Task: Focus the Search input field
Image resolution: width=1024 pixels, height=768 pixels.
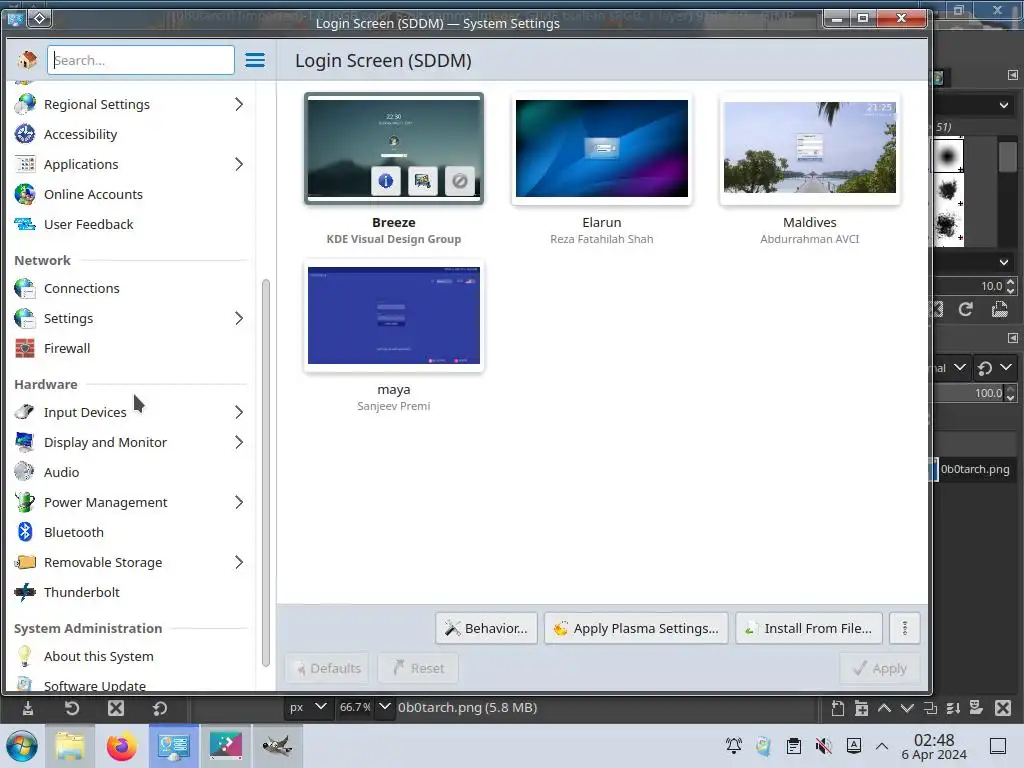Action: coord(140,60)
